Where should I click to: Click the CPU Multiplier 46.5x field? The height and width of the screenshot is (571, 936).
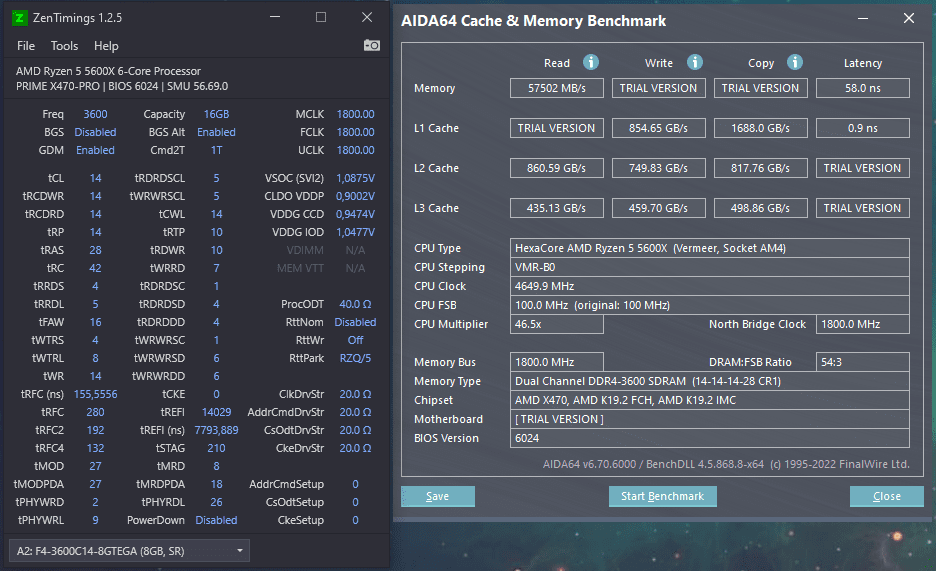[556, 325]
